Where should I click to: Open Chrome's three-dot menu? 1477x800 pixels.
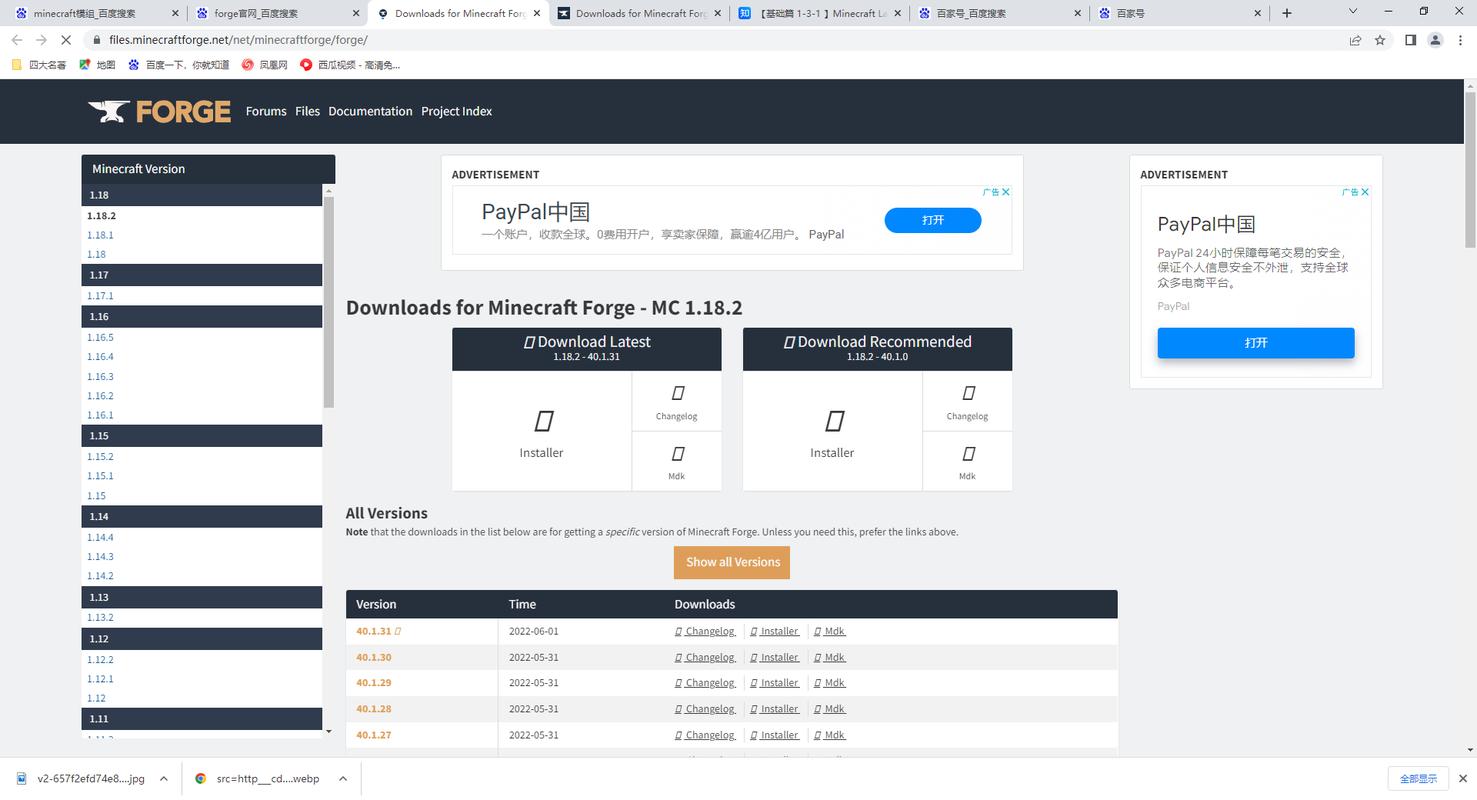1460,40
